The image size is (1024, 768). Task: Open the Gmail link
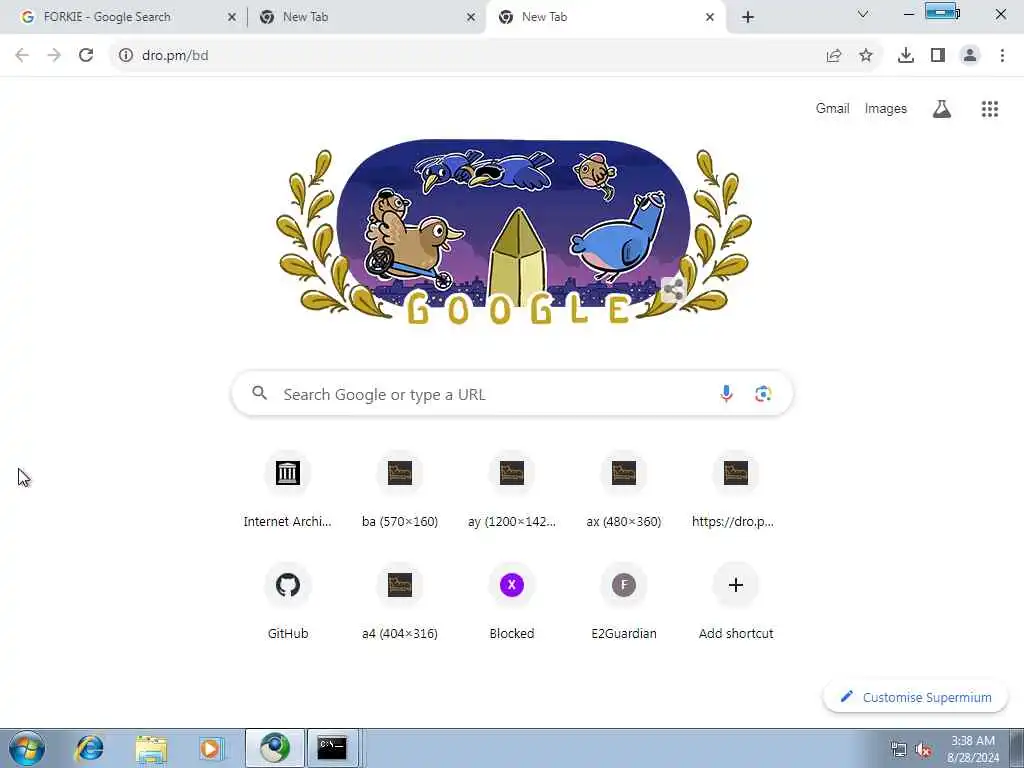pyautogui.click(x=832, y=108)
